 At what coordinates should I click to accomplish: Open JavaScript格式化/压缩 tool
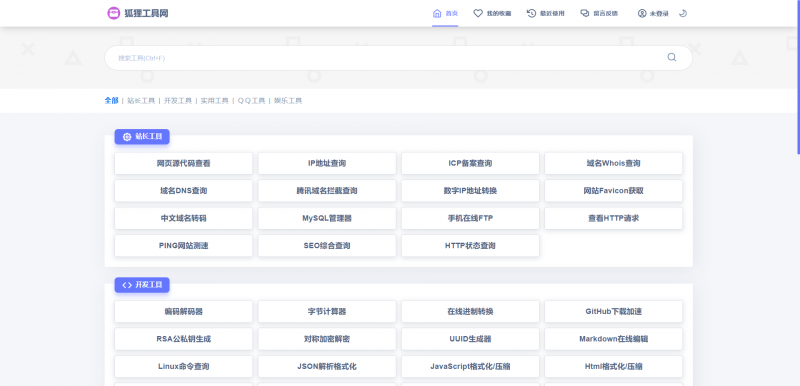[x=470, y=367]
